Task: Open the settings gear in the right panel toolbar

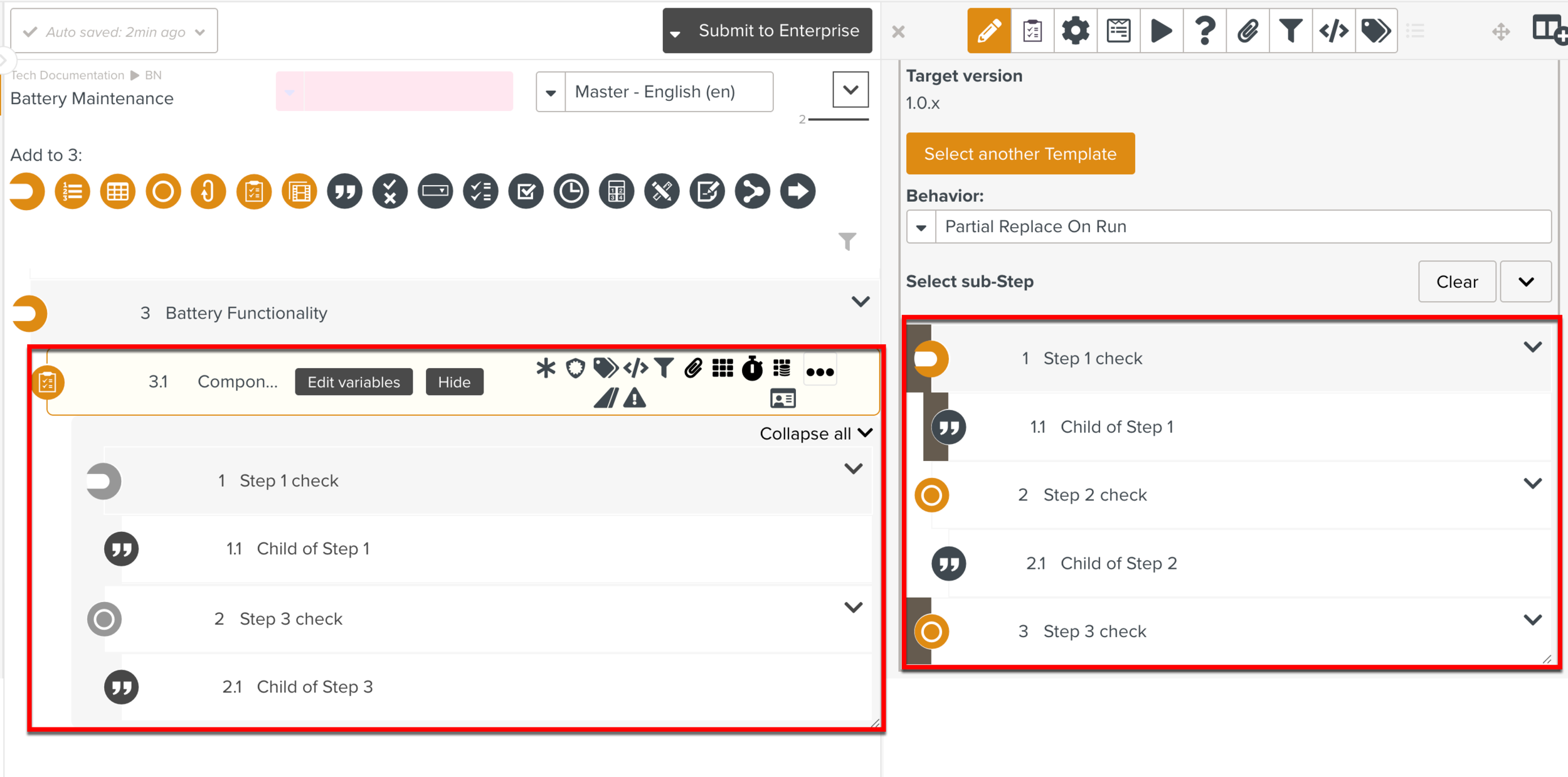Action: click(x=1075, y=30)
